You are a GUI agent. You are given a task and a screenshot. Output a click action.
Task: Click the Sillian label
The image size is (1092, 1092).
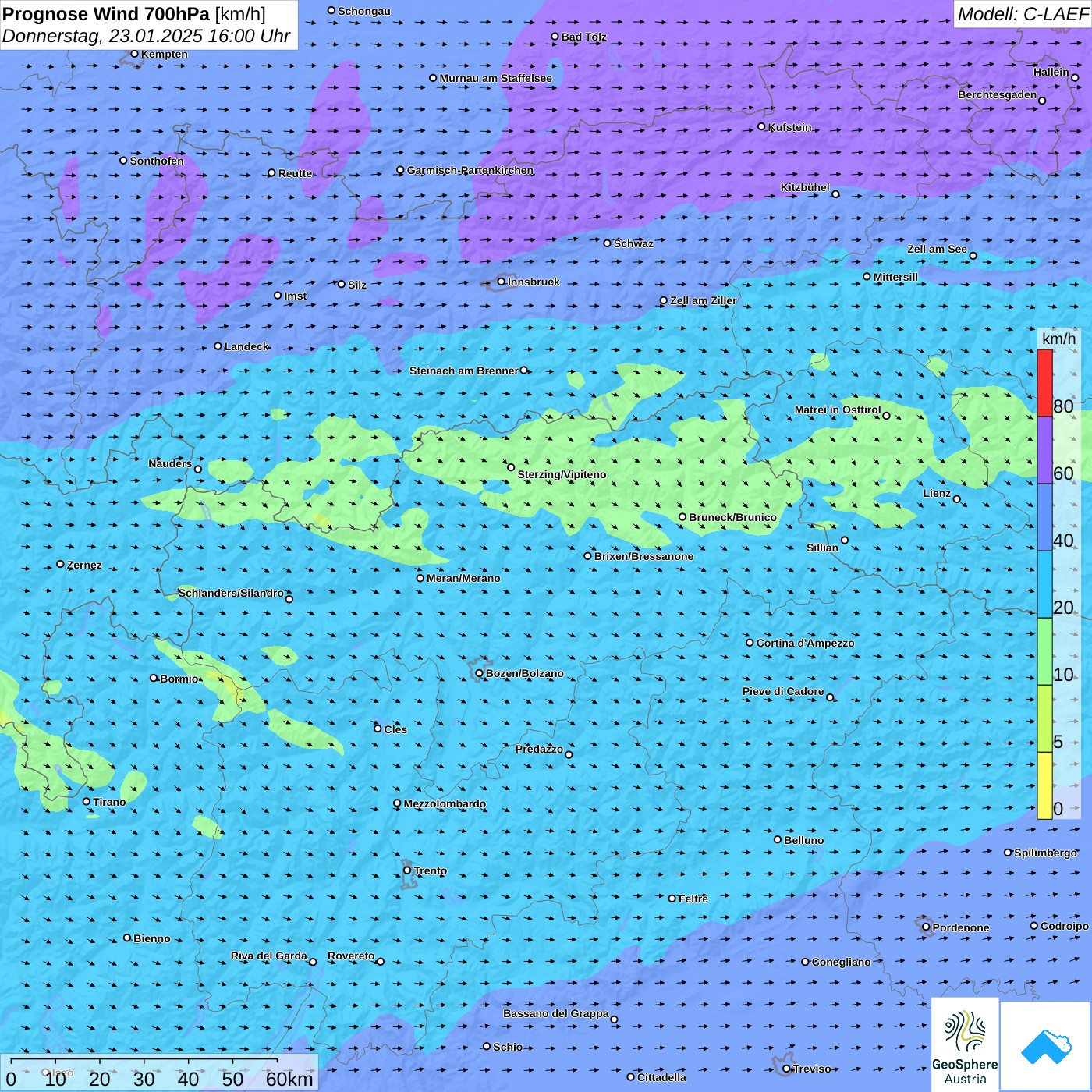[822, 548]
